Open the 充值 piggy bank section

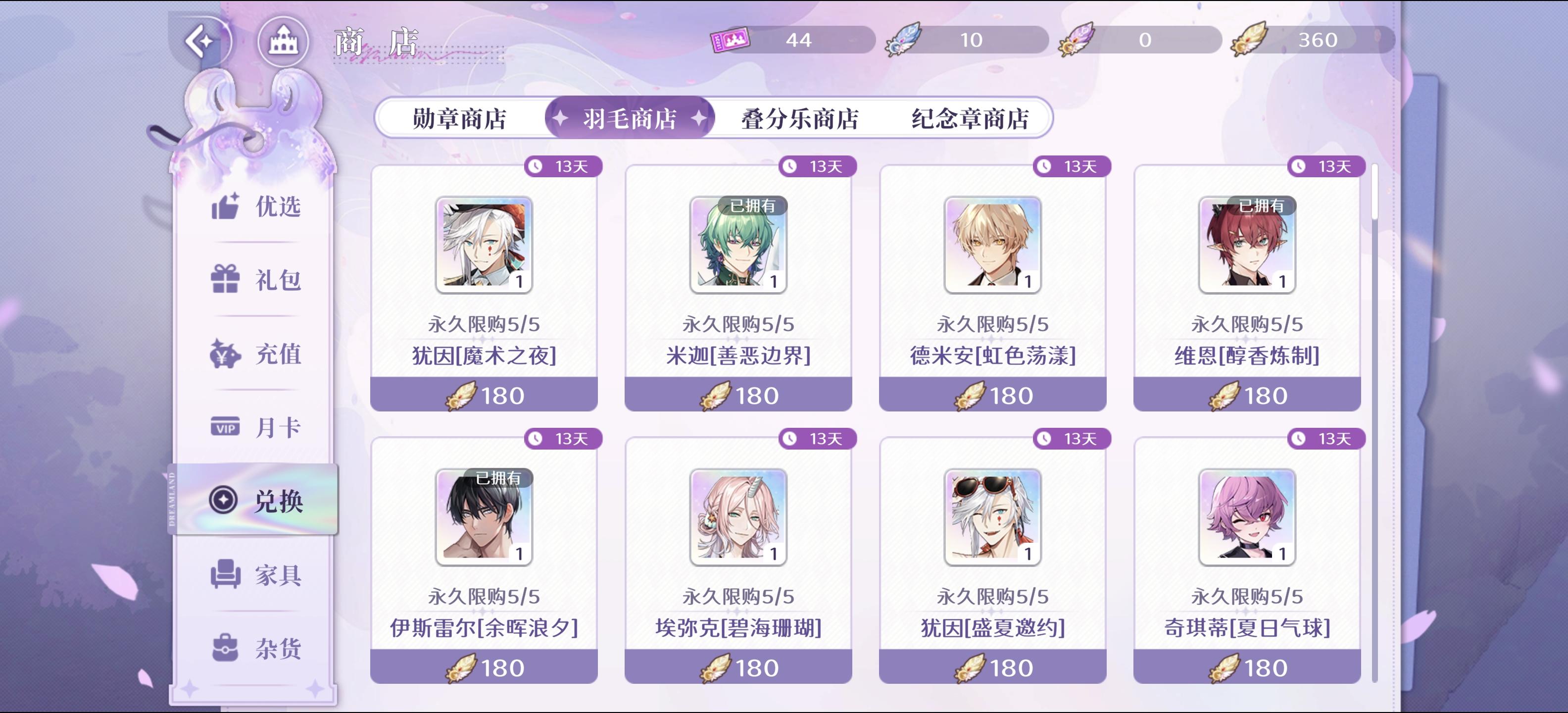tap(256, 354)
